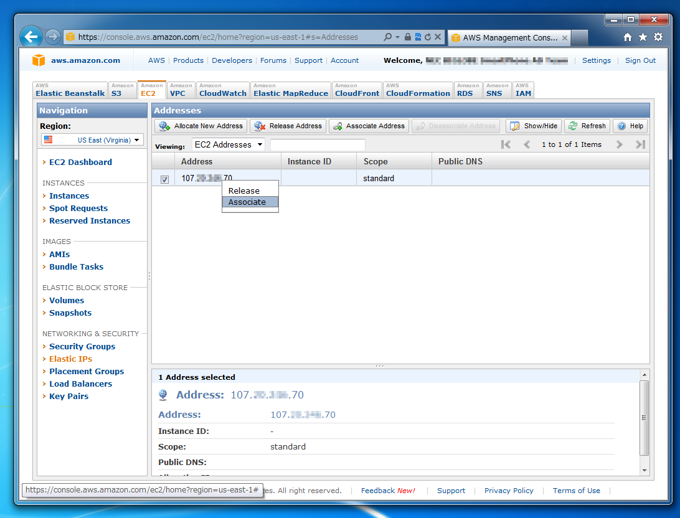This screenshot has width=680, height=518.
Task: Open Placement Groups link
Action: pos(87,371)
